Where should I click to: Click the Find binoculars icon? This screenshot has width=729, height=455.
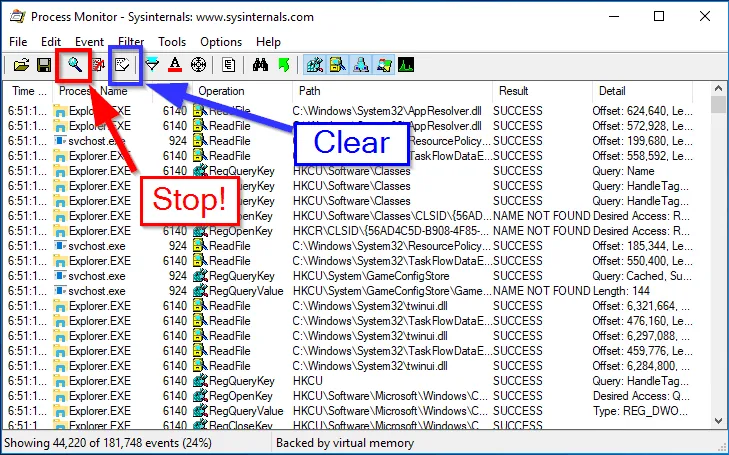tap(260, 65)
